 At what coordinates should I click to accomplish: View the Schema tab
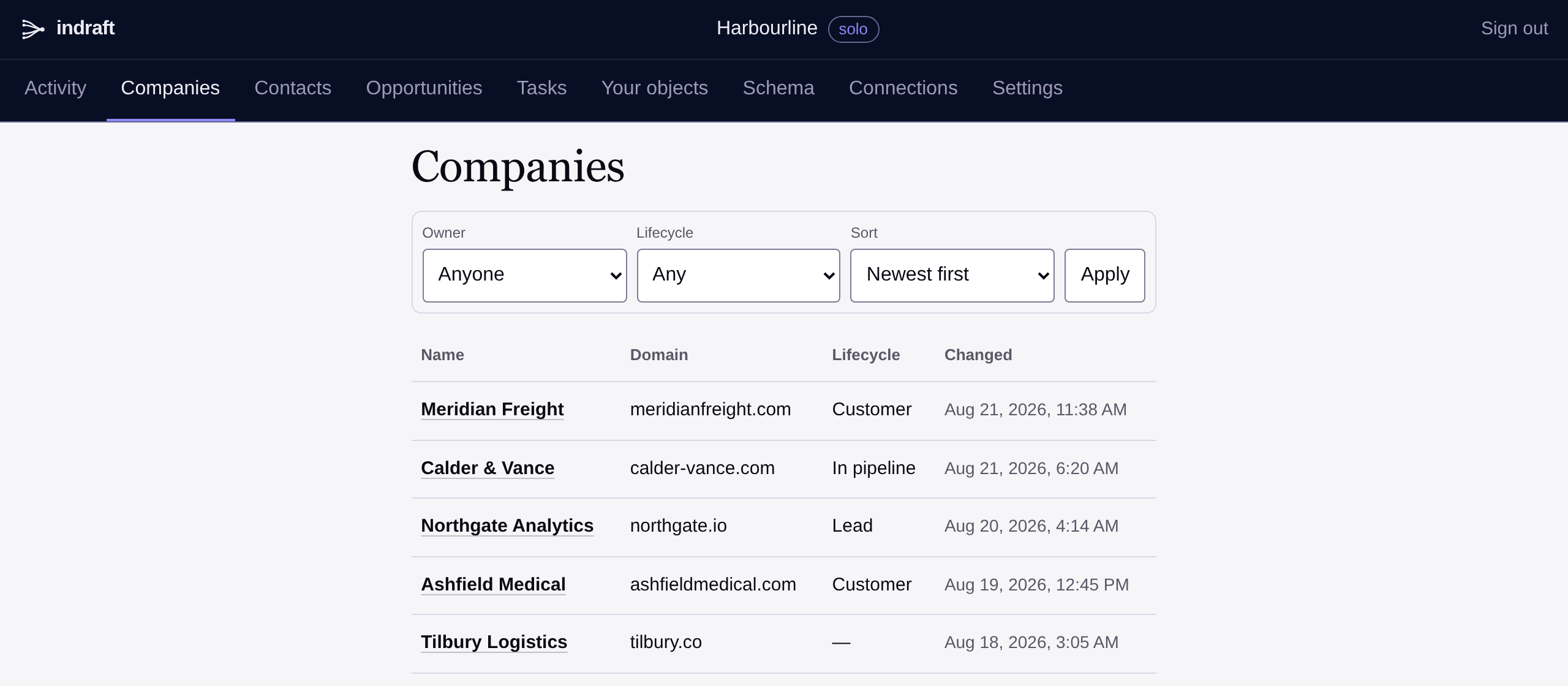(778, 88)
